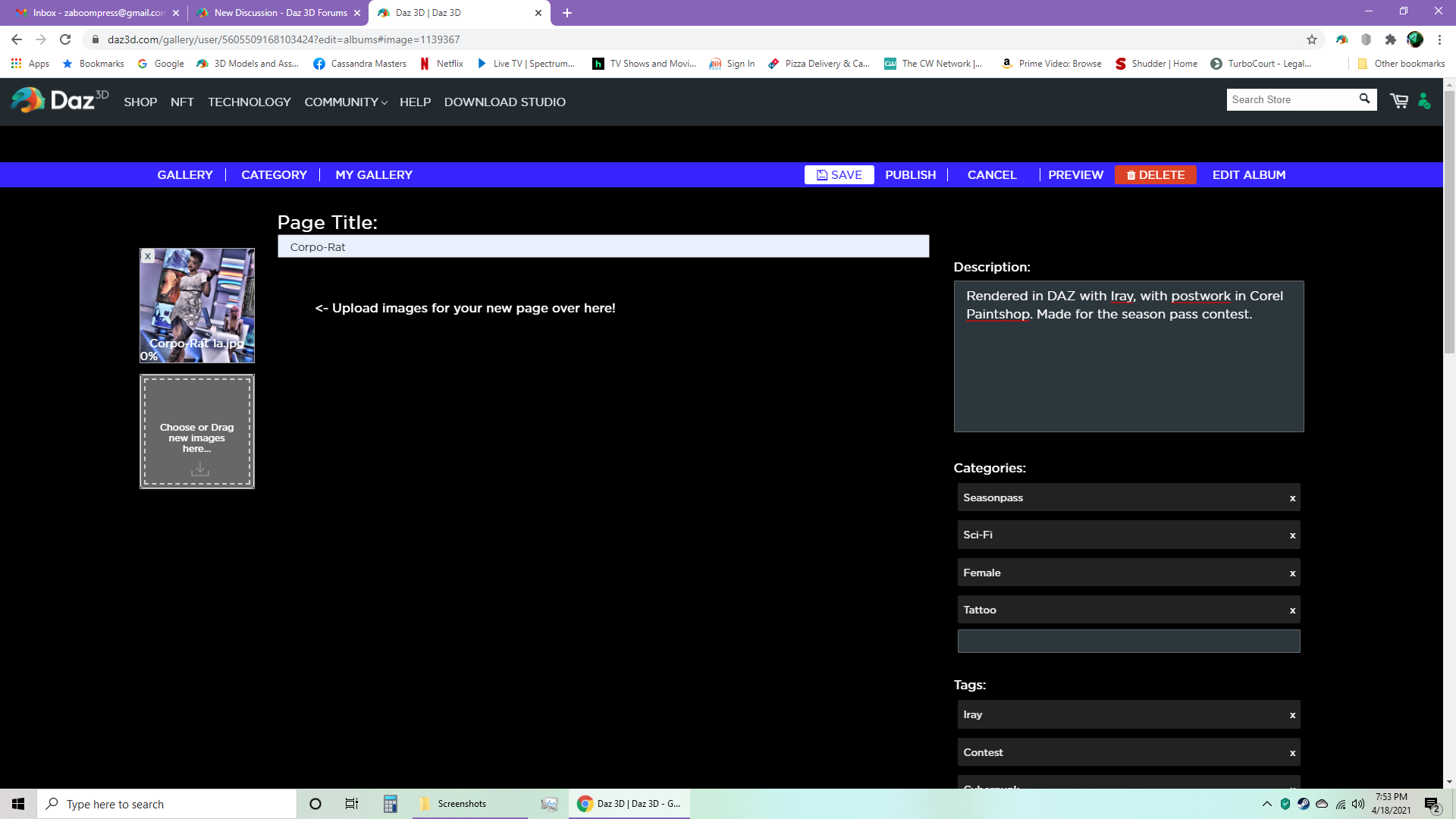
Task: Click the red DELETE button
Action: coord(1155,174)
